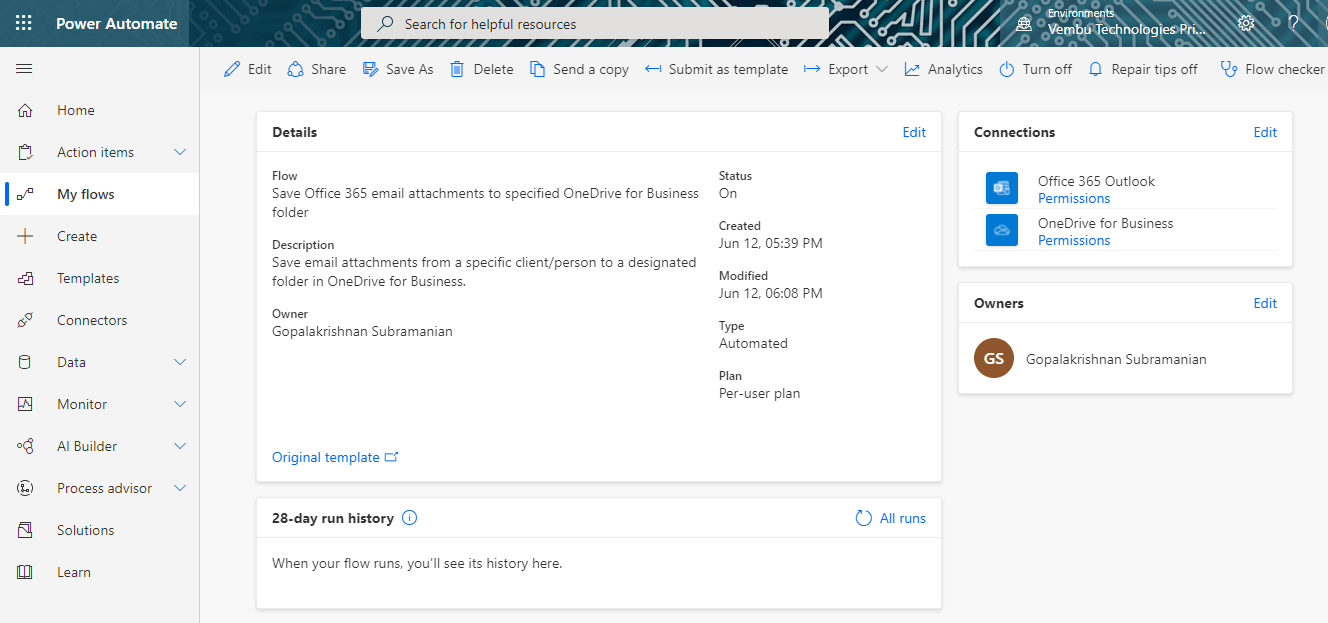The width and height of the screenshot is (1328, 623).
Task: Open the Flow checker
Action: 1273,69
